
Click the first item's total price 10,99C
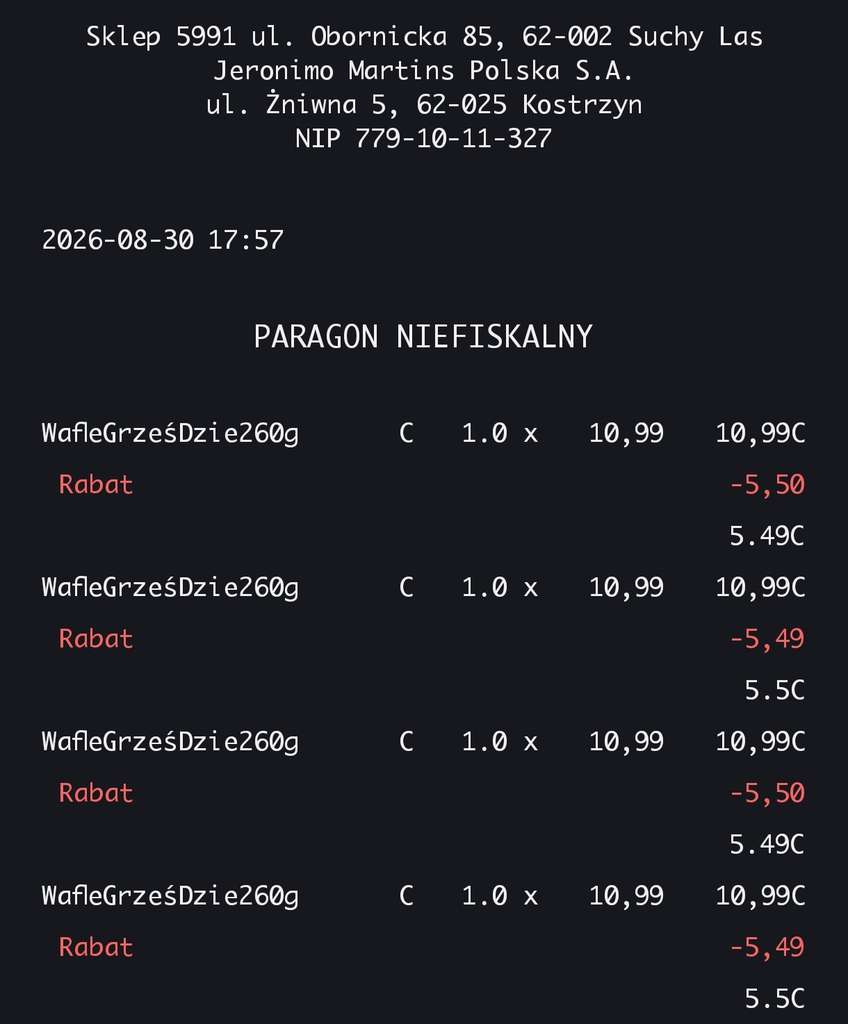pyautogui.click(x=760, y=434)
